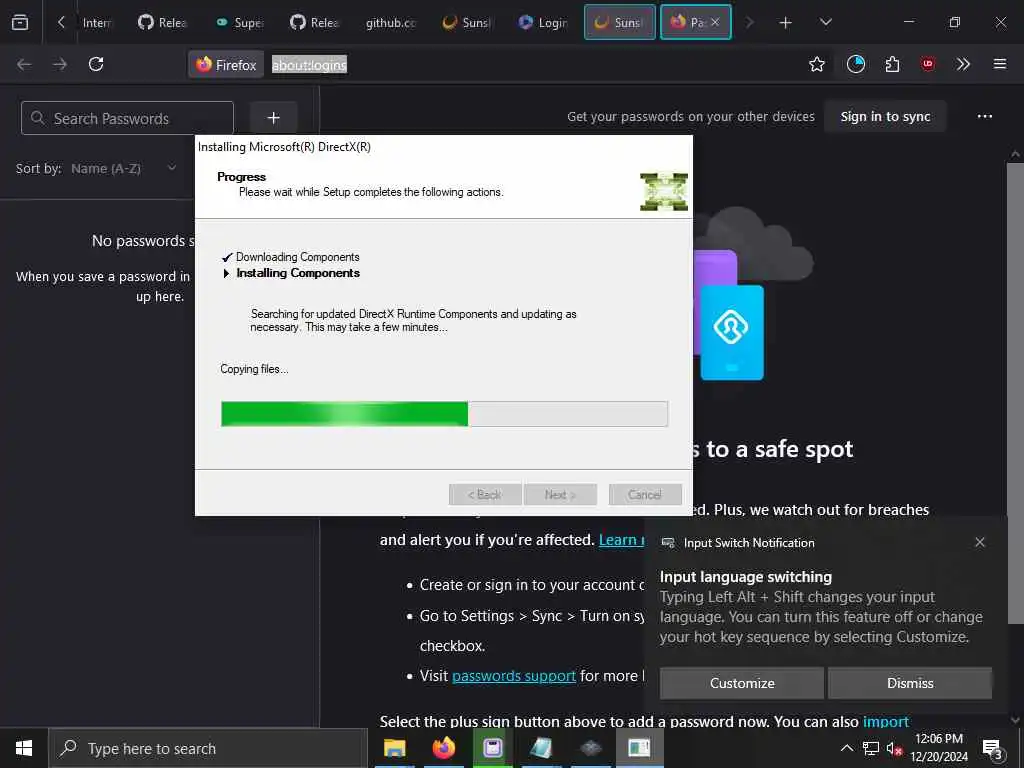Viewport: 1024px width, 768px height.
Task: Close the Input Switch Notification
Action: point(980,543)
